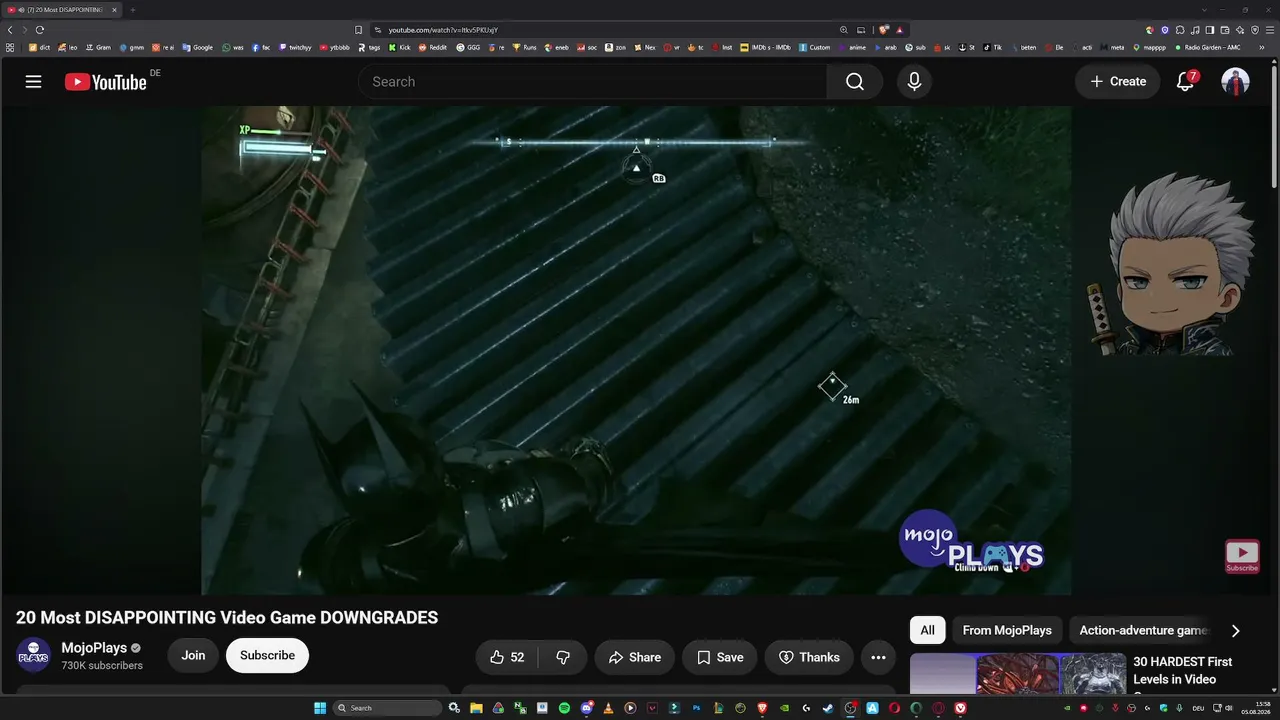Screen dimensions: 1280x720
Task: Open the more actions three-dot menu
Action: [x=878, y=657]
